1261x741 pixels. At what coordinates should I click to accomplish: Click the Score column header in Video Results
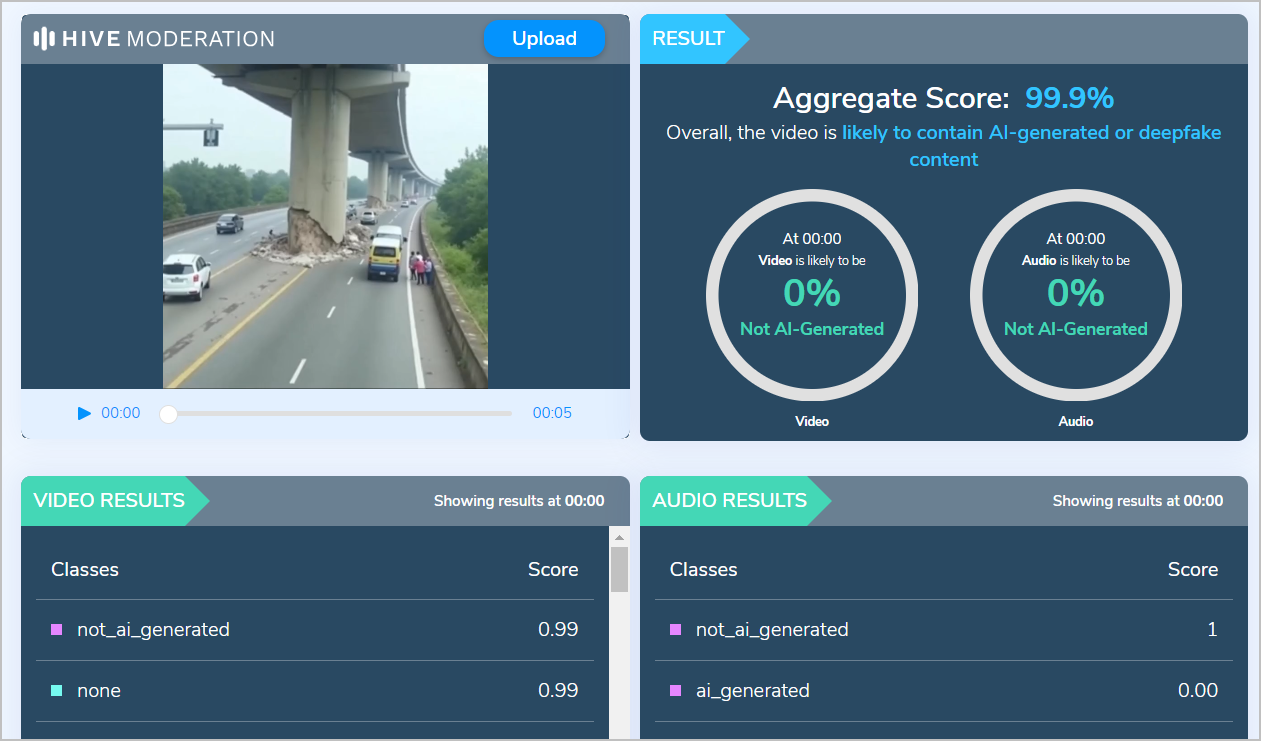553,570
